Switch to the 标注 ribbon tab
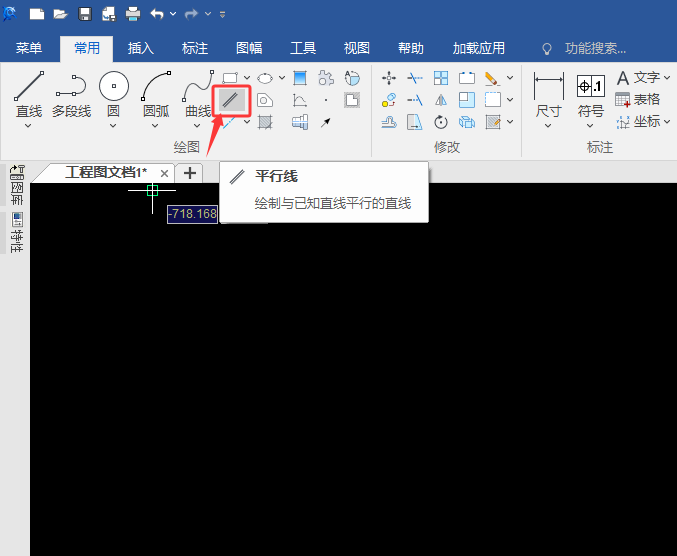The height and width of the screenshot is (556, 677). (x=195, y=48)
